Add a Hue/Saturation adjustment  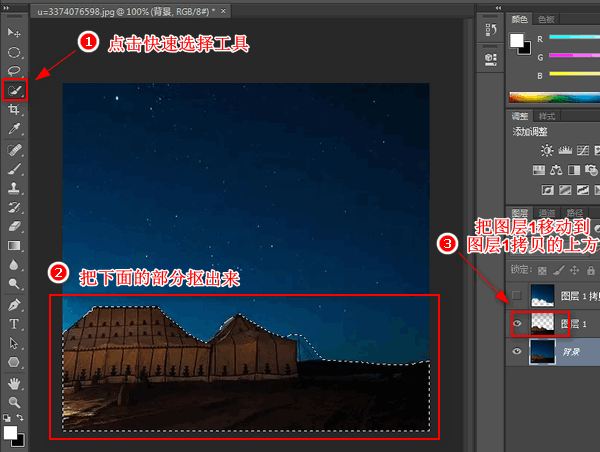(x=539, y=170)
